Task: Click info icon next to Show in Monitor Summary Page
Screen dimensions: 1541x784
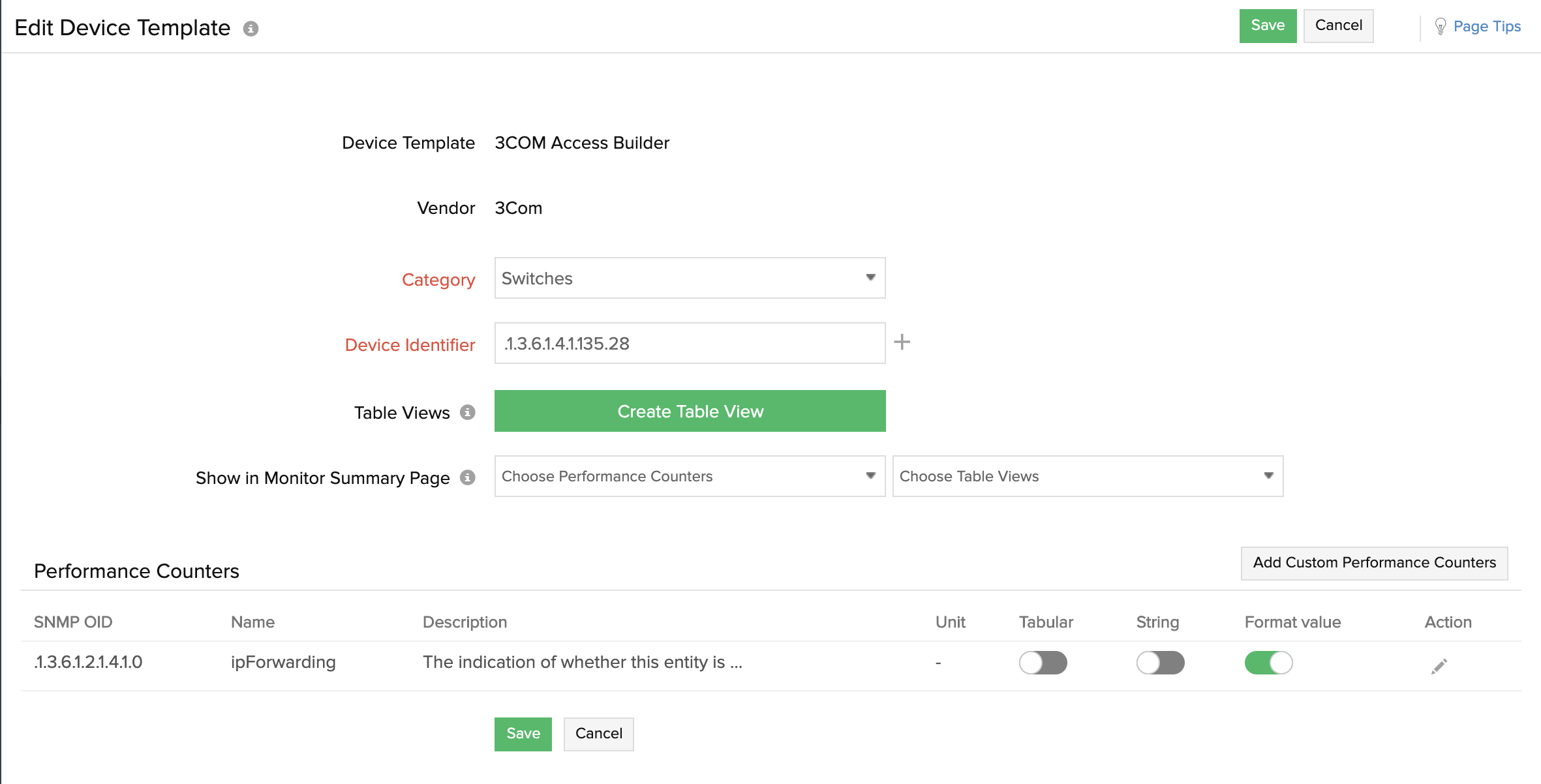Action: pyautogui.click(x=467, y=477)
